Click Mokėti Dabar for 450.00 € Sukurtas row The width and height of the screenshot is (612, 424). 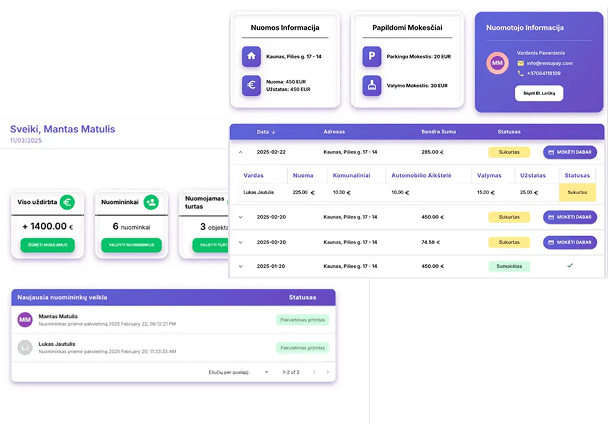point(570,217)
